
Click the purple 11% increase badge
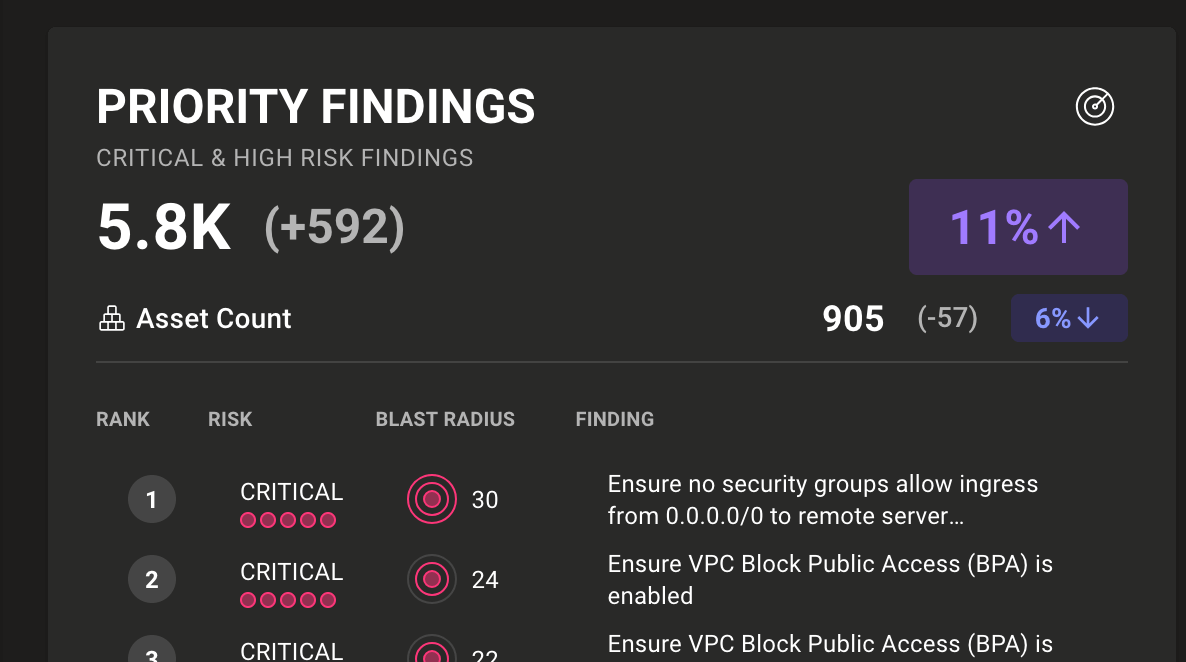click(x=1018, y=227)
